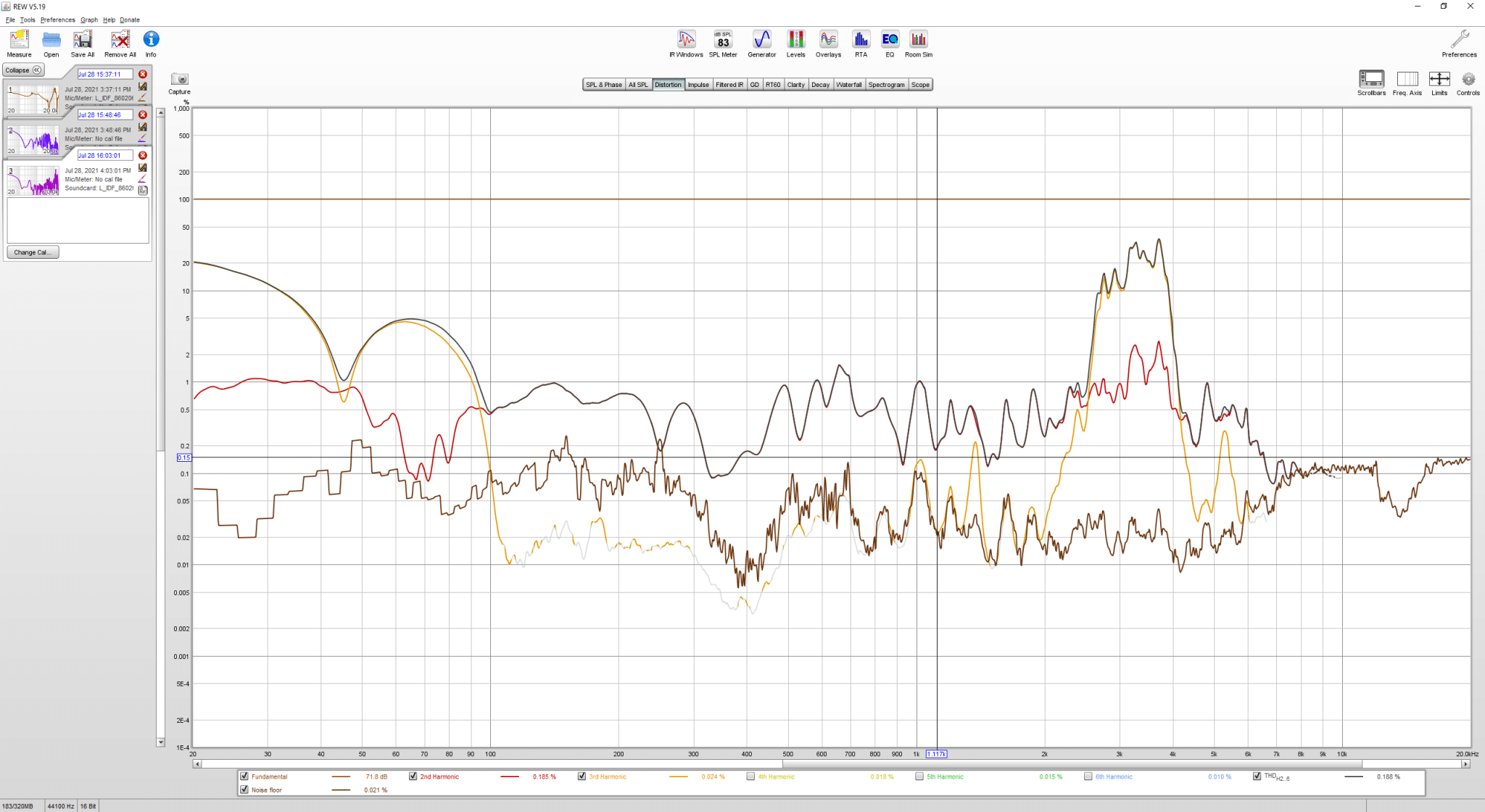The image size is (1485, 812).
Task: Click the Change Cal button
Action: pyautogui.click(x=33, y=252)
